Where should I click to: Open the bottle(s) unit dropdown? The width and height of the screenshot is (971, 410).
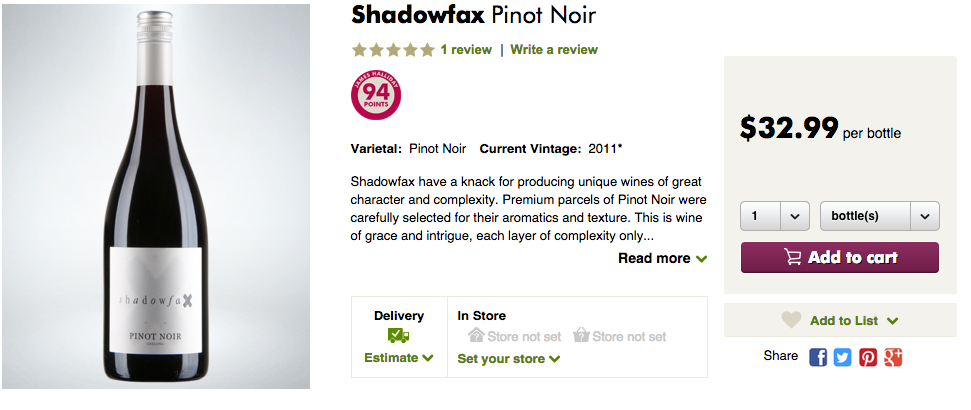click(879, 216)
